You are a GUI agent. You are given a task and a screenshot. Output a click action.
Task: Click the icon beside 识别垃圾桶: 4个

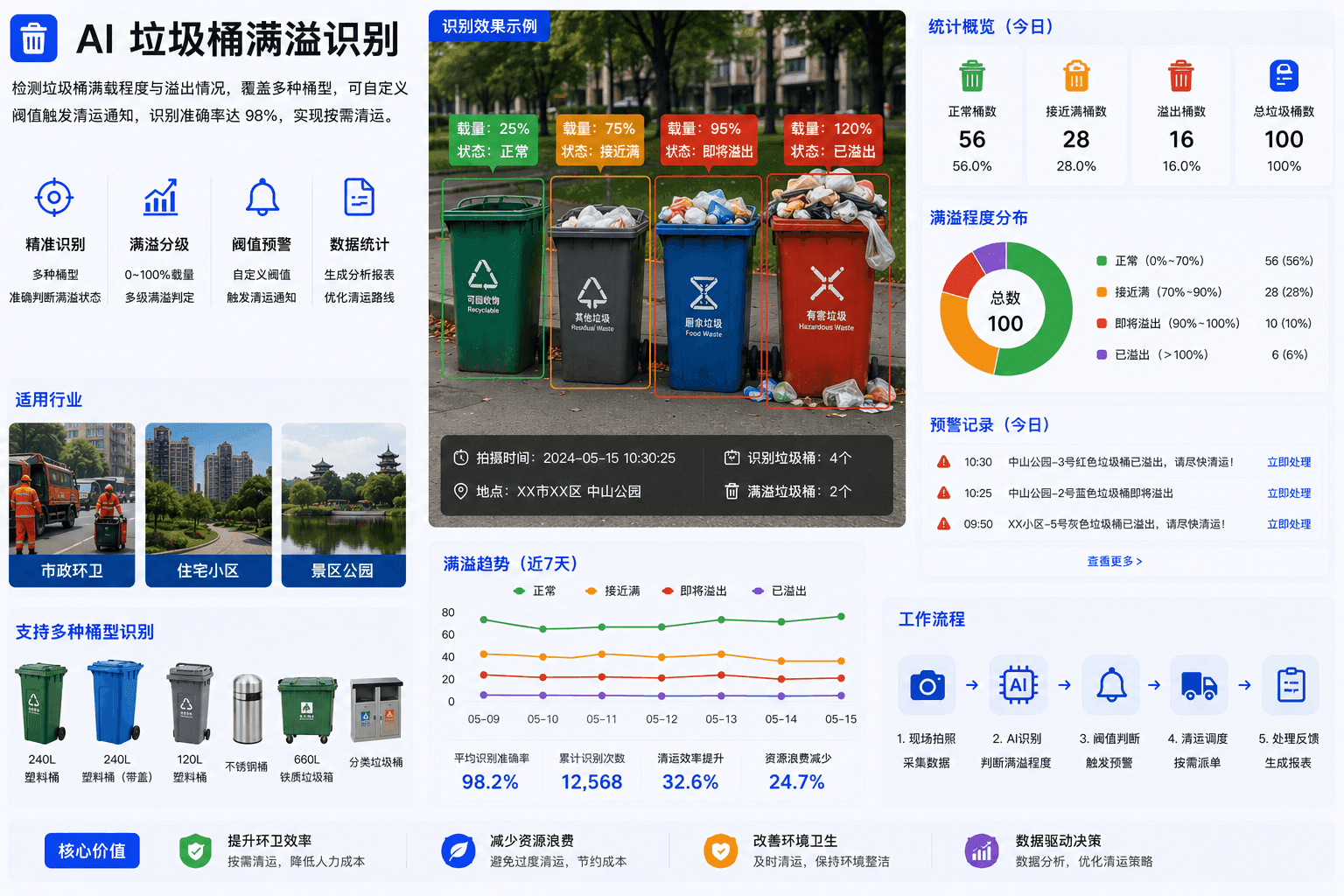pyautogui.click(x=731, y=458)
